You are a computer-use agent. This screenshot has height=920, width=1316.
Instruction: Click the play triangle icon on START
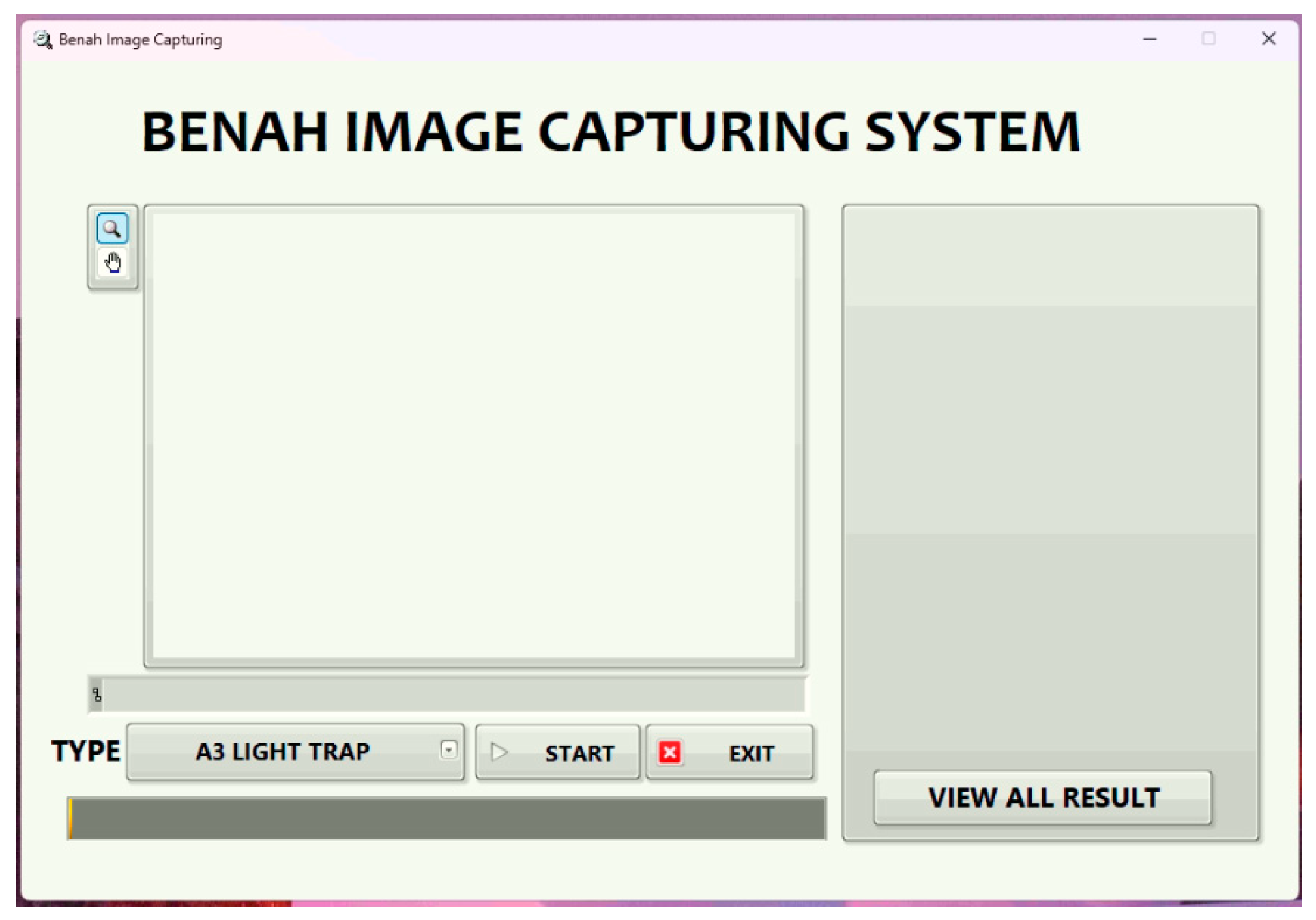[499, 753]
